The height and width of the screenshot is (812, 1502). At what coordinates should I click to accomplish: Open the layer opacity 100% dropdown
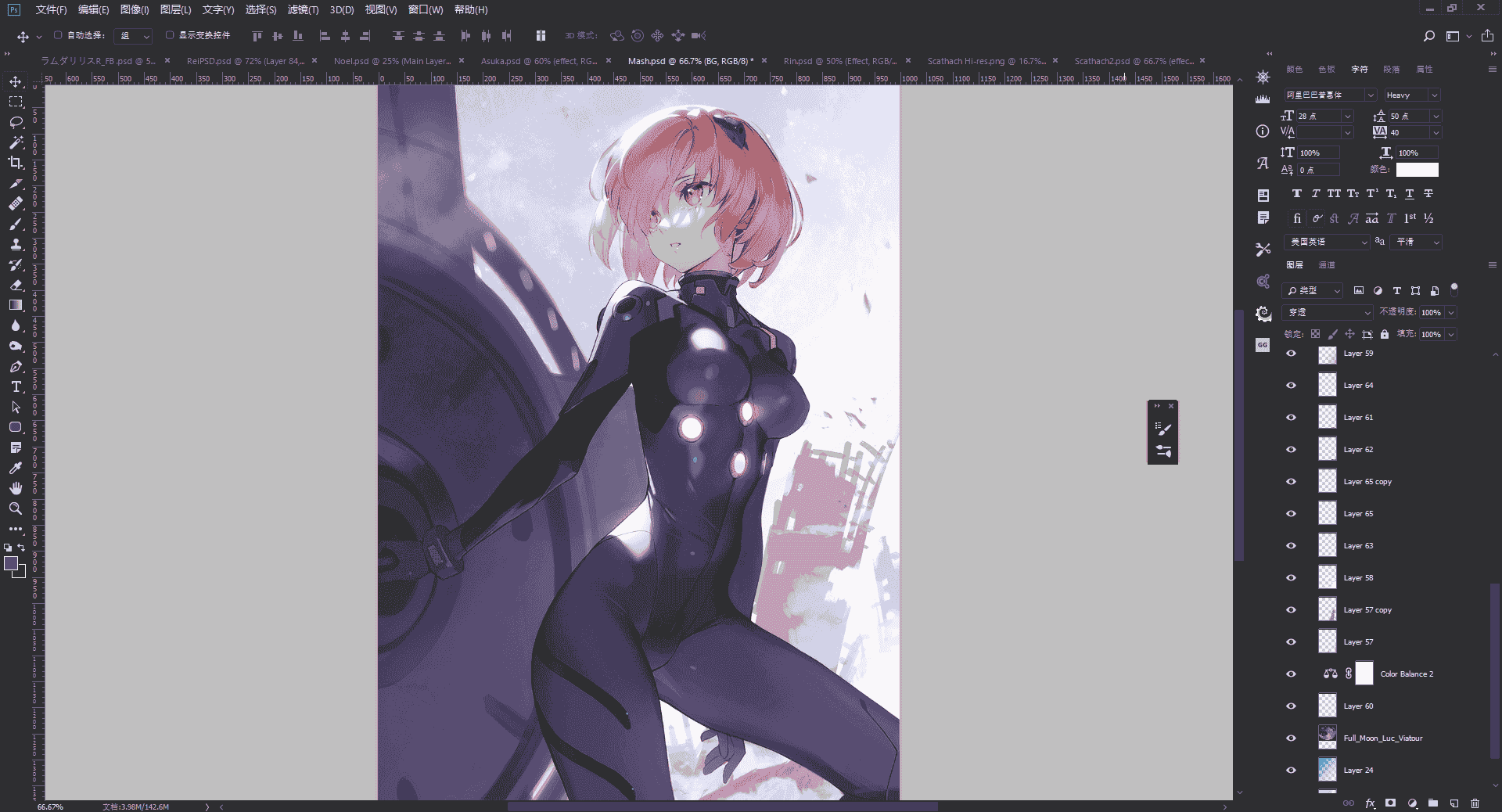1451,312
